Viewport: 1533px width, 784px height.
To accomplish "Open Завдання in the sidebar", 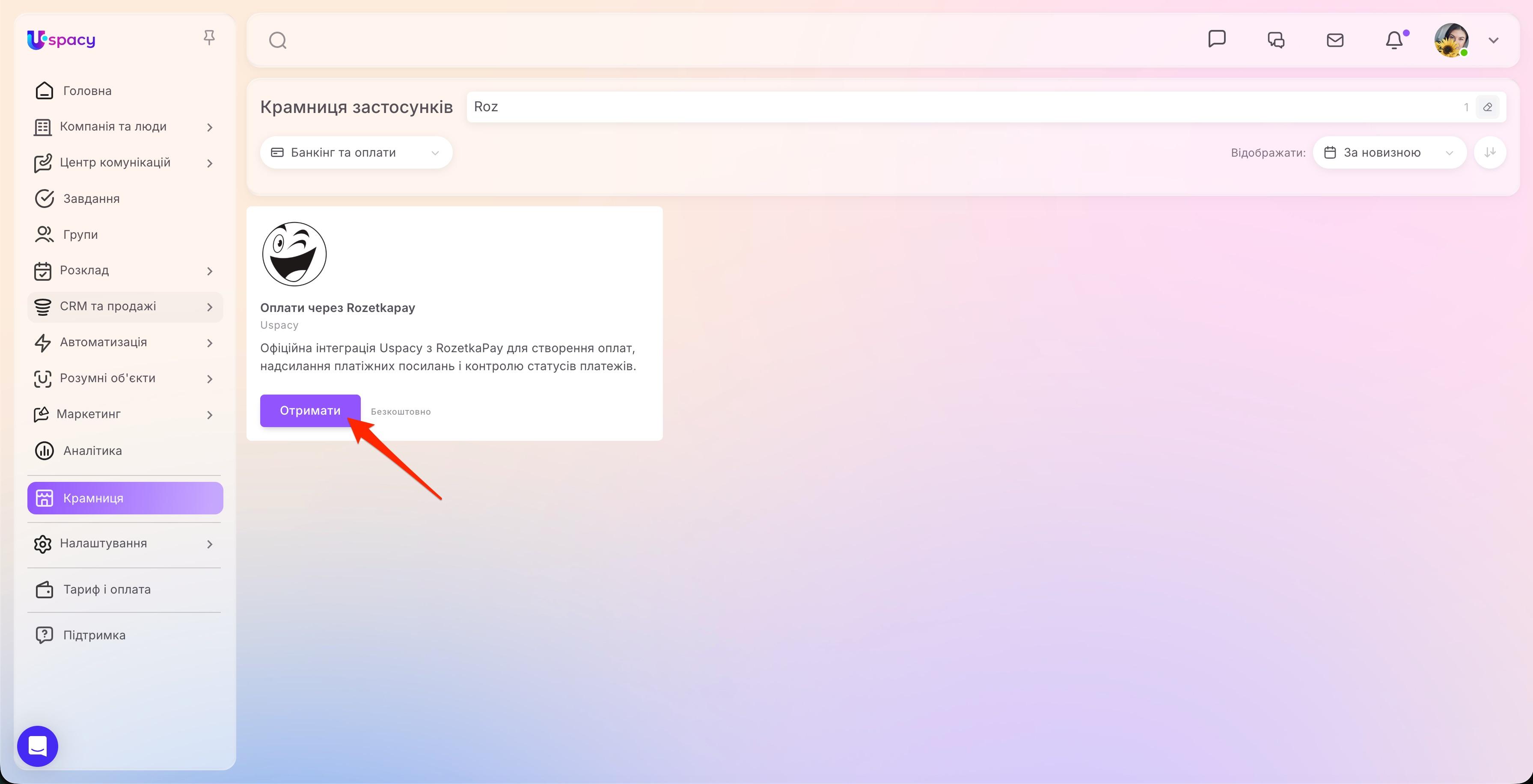I will pos(125,199).
